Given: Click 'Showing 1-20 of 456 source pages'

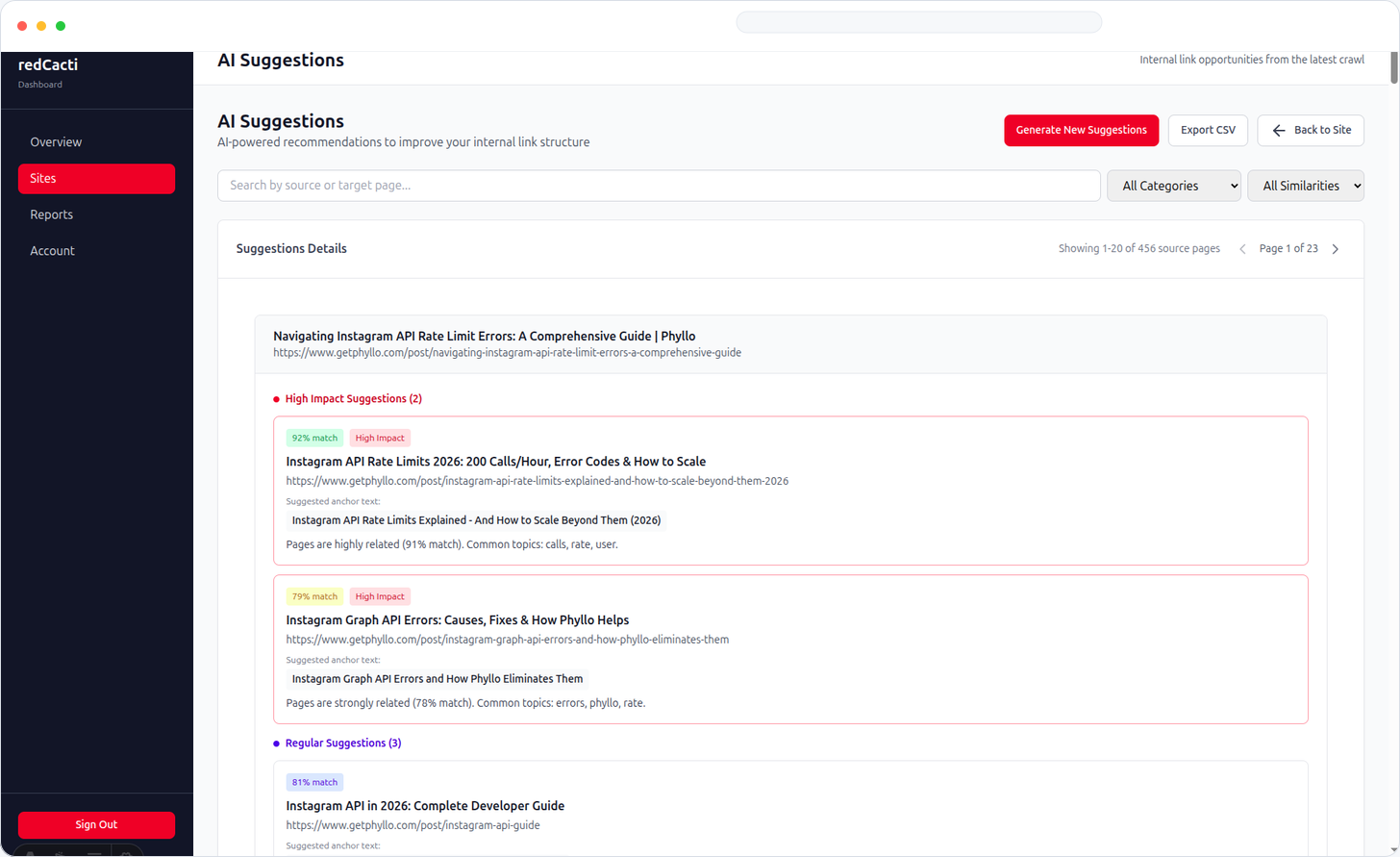Looking at the screenshot, I should (1139, 249).
